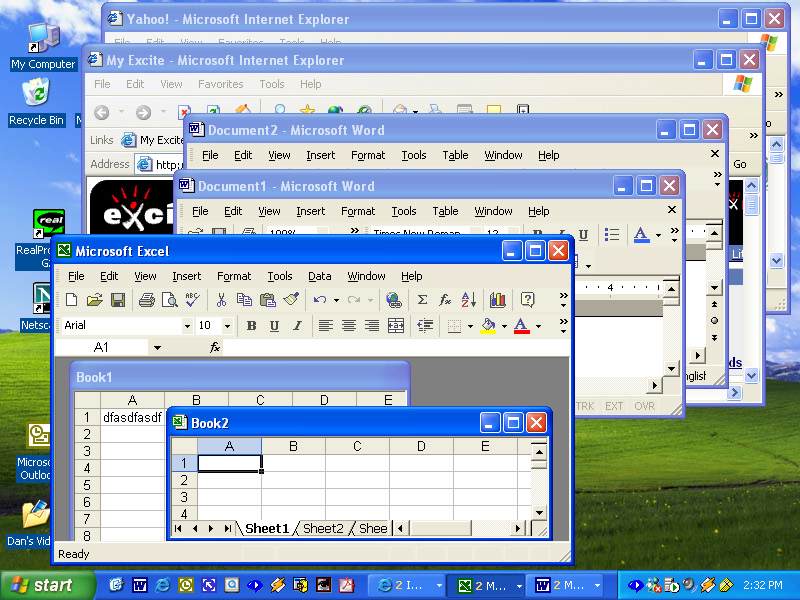Click the Copy icon in Excel toolbar
Viewport: 800px width, 600px height.
tap(244, 299)
